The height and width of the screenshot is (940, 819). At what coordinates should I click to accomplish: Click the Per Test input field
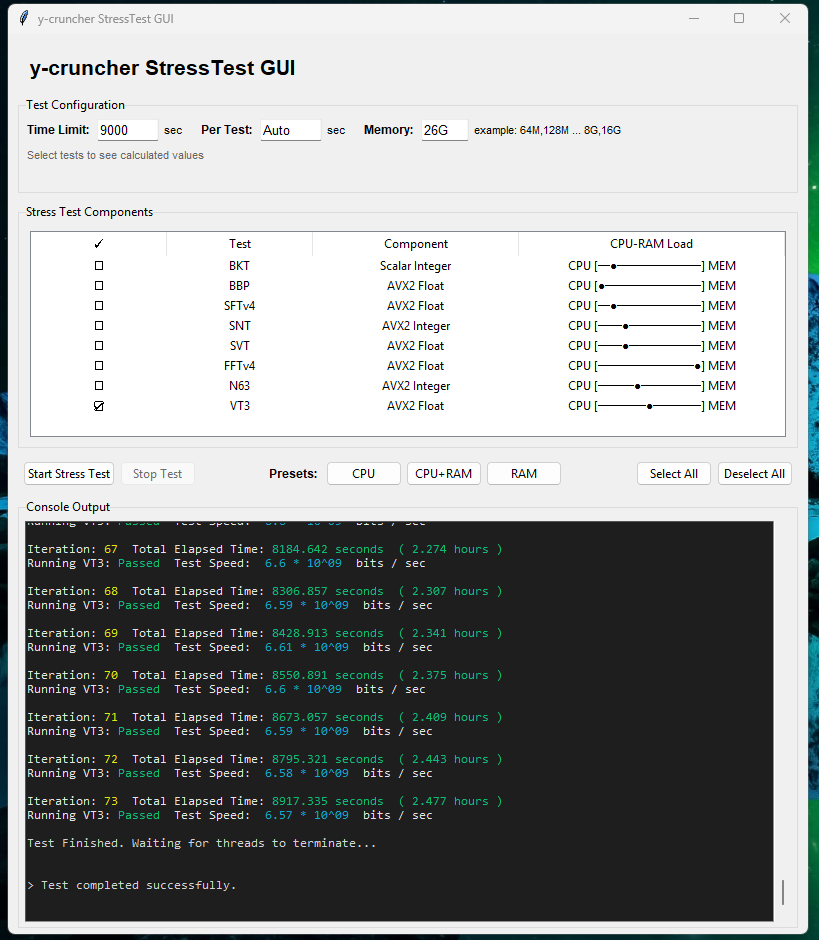point(291,130)
